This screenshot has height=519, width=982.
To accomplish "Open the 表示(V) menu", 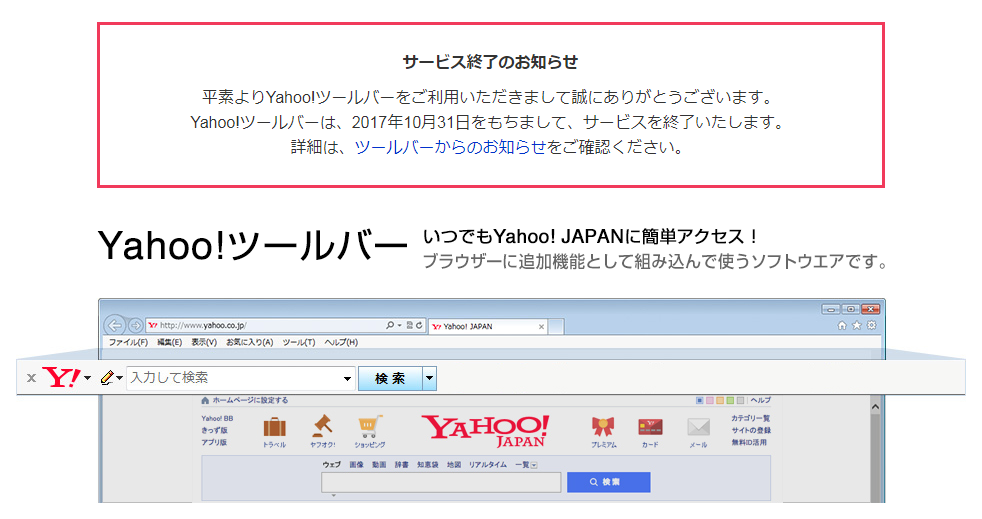I will click(204, 342).
